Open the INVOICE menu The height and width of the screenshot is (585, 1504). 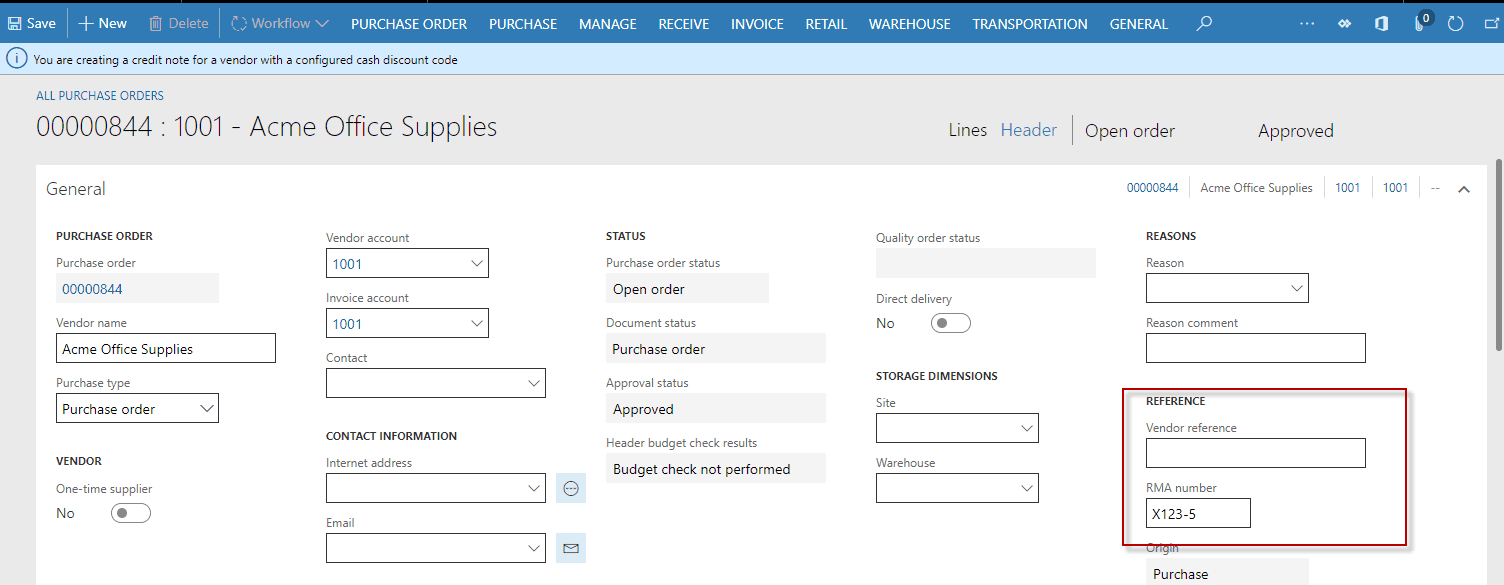coord(757,23)
